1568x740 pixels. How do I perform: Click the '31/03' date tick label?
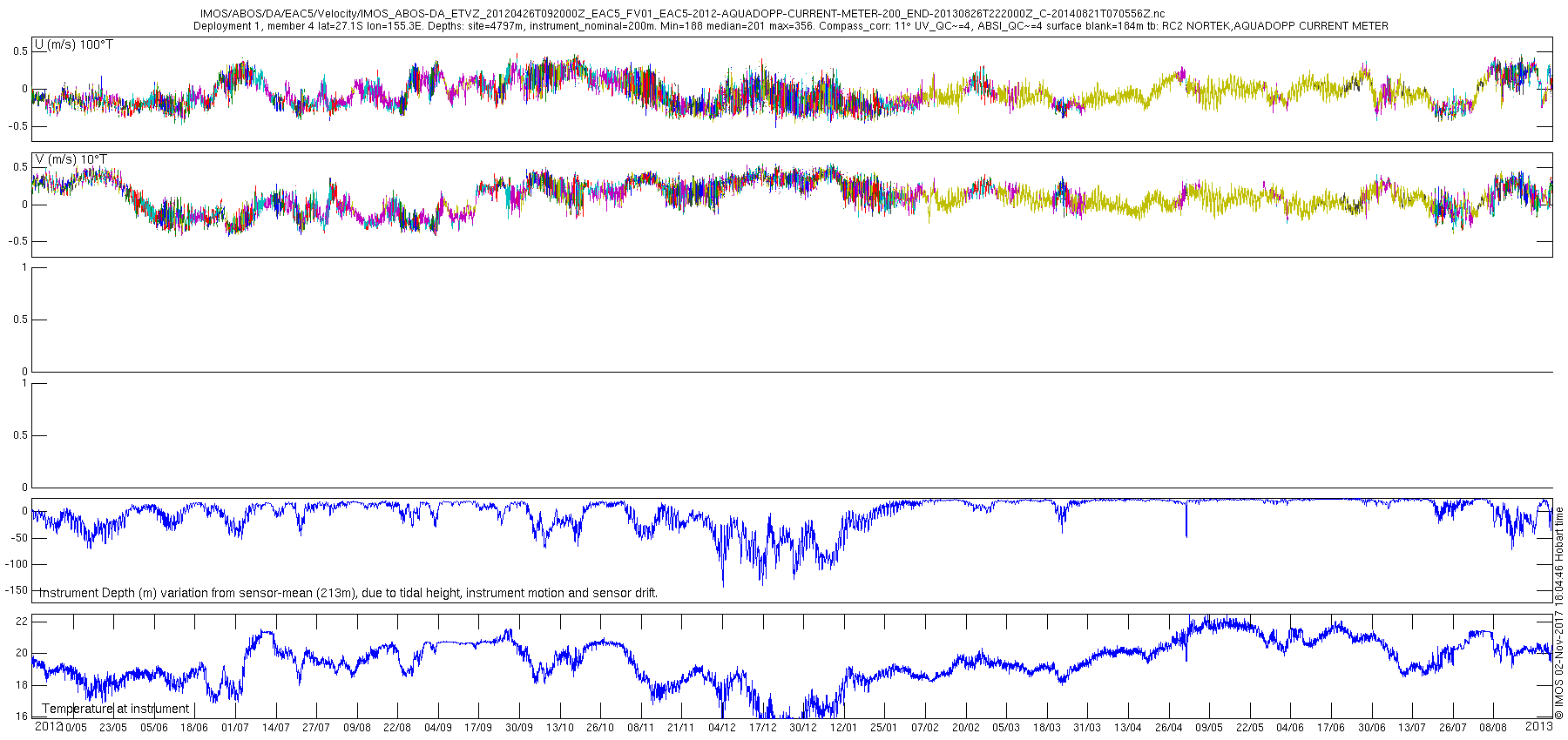(x=1087, y=728)
